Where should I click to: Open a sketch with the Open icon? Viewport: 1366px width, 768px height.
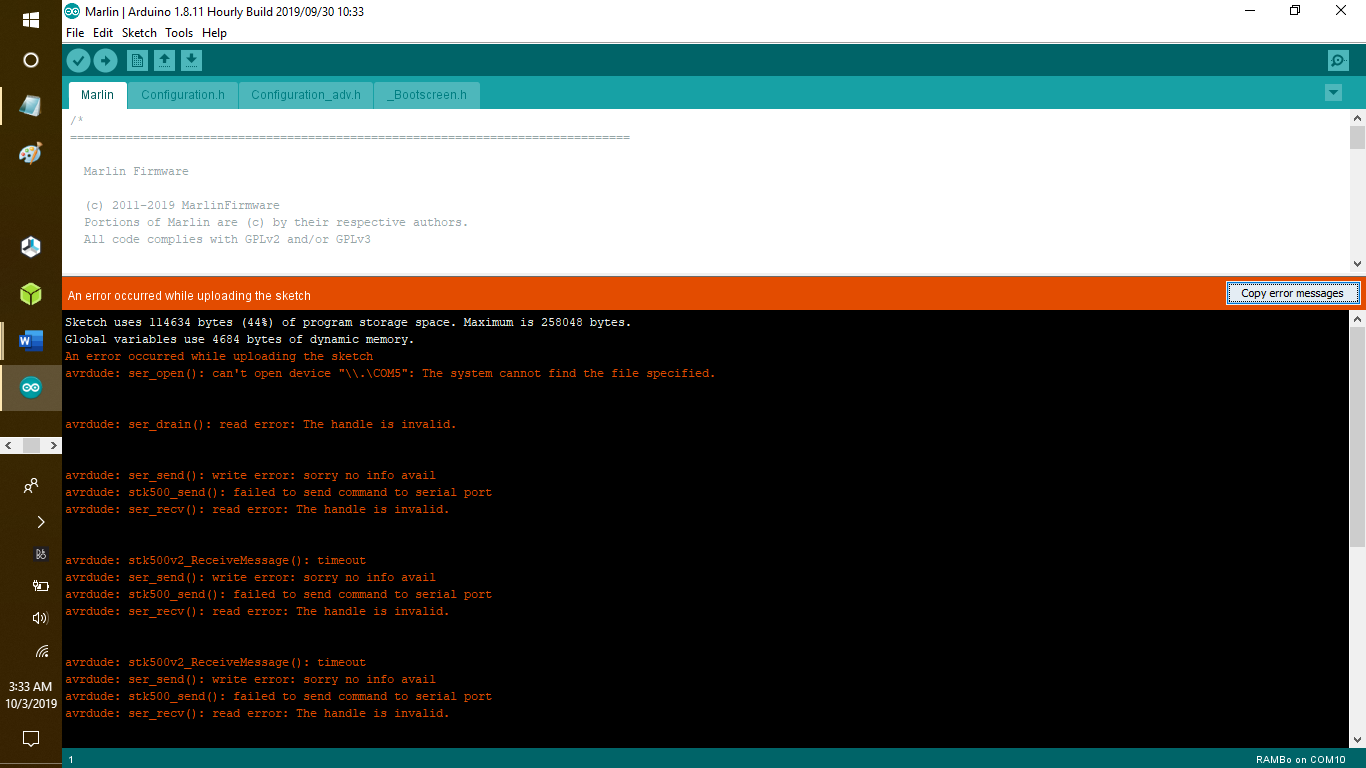(164, 61)
